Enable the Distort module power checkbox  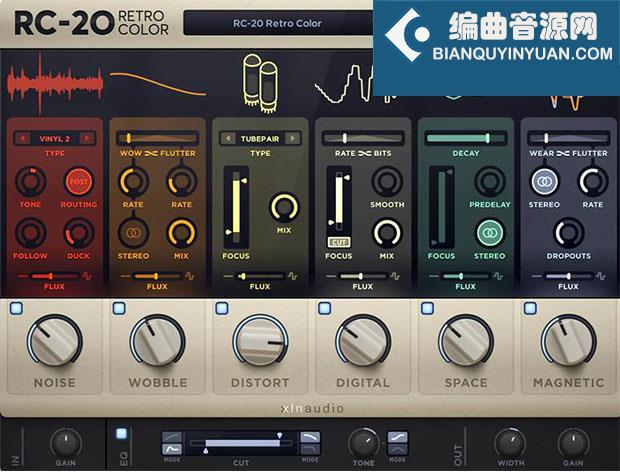coord(222,308)
